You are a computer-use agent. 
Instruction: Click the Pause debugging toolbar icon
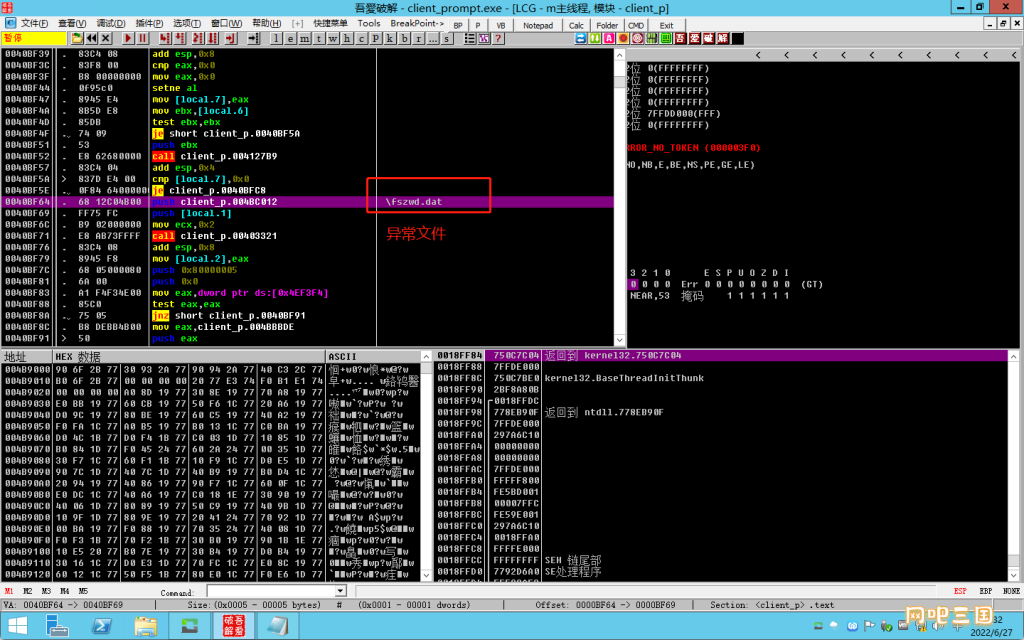click(x=142, y=39)
